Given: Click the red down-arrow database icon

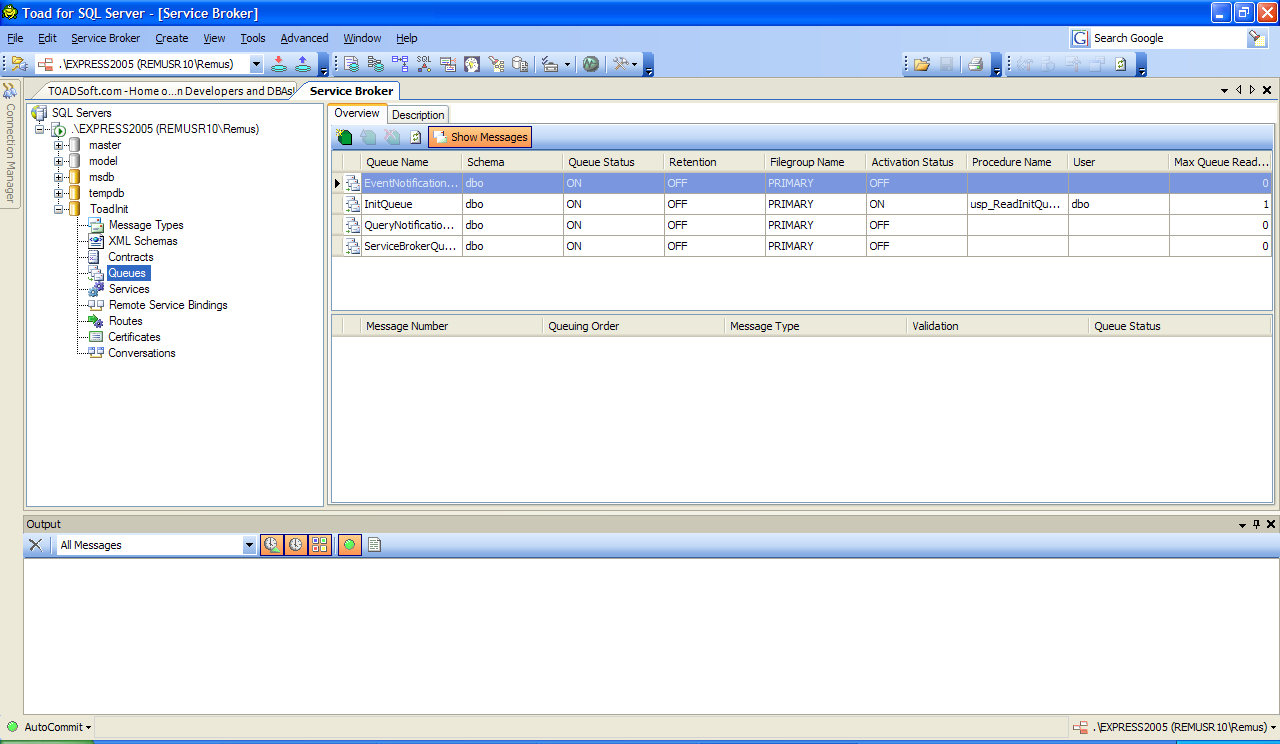Looking at the screenshot, I should [278, 64].
